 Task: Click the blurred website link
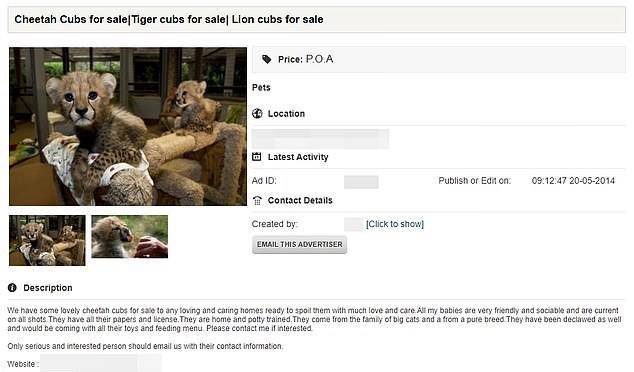[101, 364]
